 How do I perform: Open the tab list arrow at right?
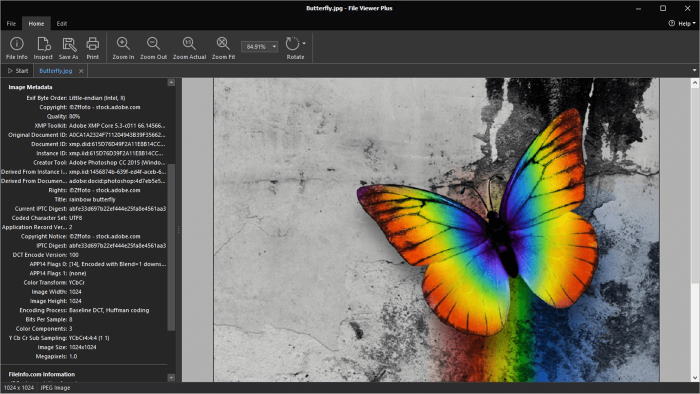pyautogui.click(x=694, y=70)
